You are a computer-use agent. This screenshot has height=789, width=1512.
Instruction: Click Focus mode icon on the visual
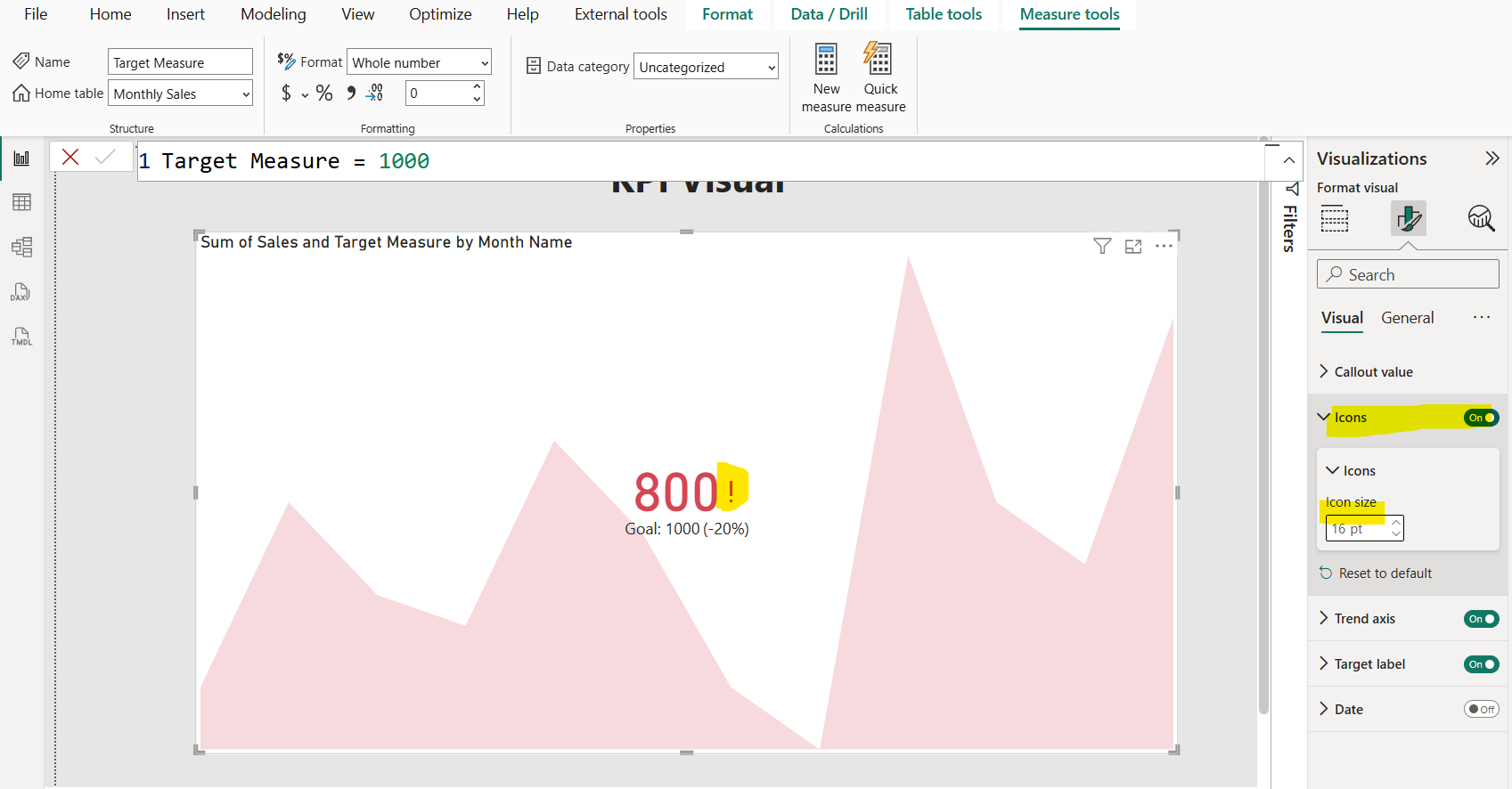pyautogui.click(x=1133, y=247)
